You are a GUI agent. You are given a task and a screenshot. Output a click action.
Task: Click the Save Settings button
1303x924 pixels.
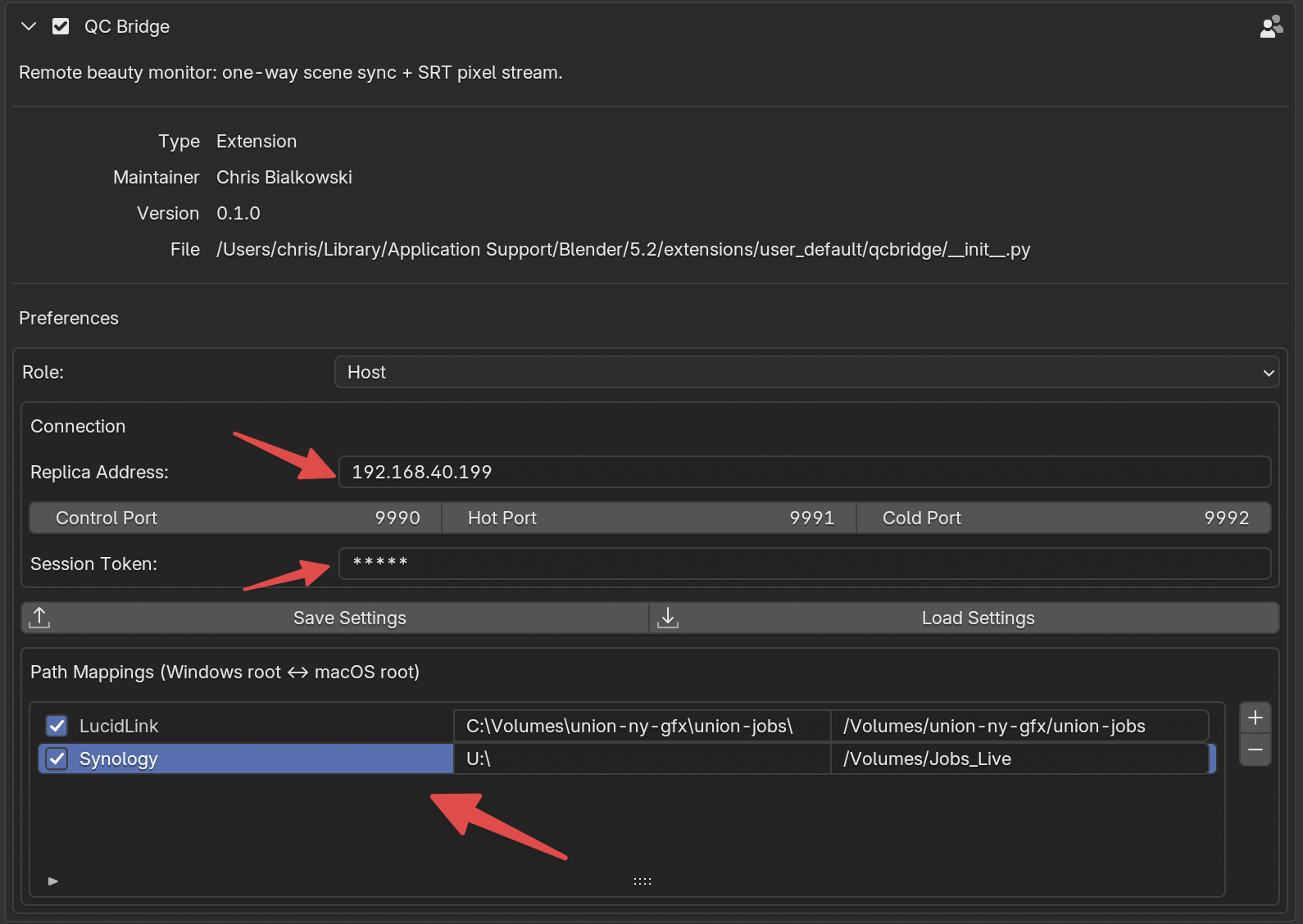point(335,618)
